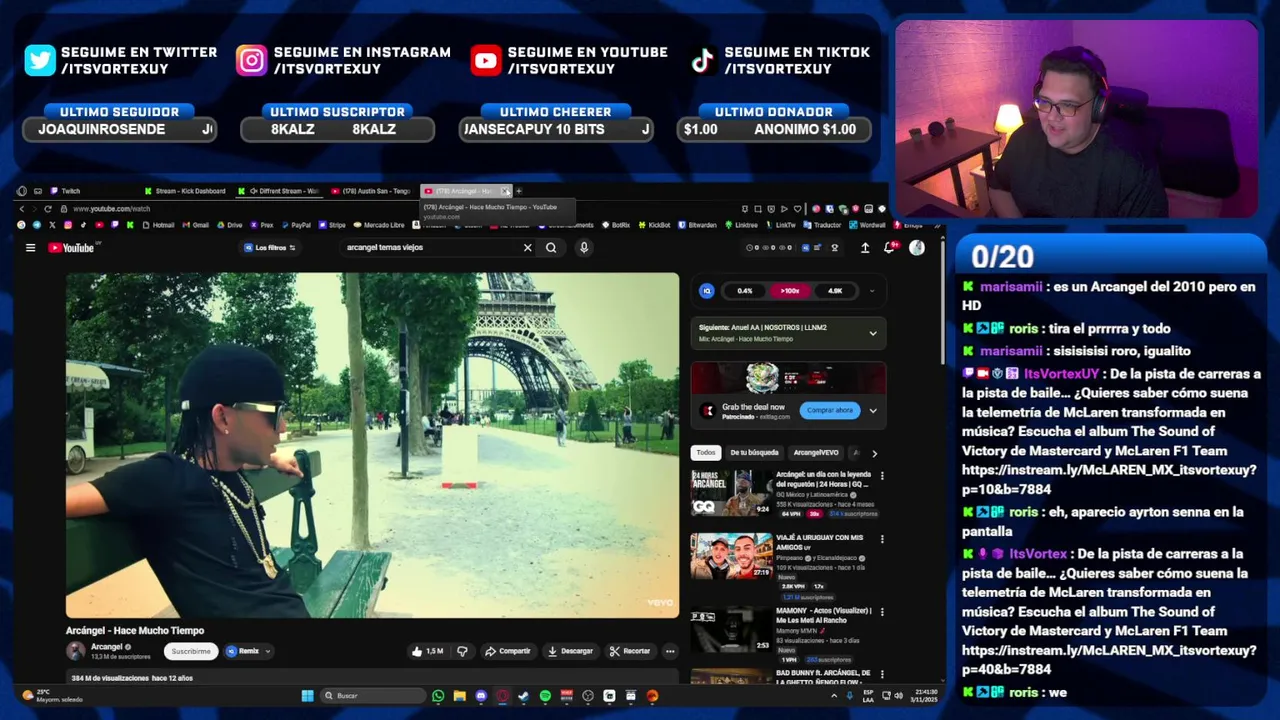1280x720 pixels.
Task: Open a new browser tab
Action: point(518,191)
